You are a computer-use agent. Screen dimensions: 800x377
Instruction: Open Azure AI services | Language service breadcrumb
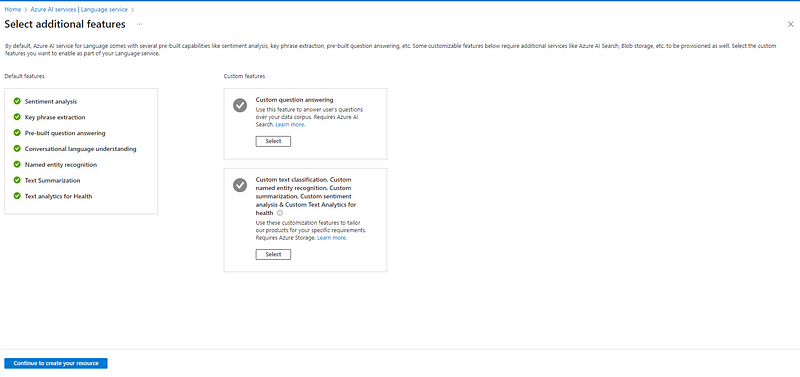point(79,9)
